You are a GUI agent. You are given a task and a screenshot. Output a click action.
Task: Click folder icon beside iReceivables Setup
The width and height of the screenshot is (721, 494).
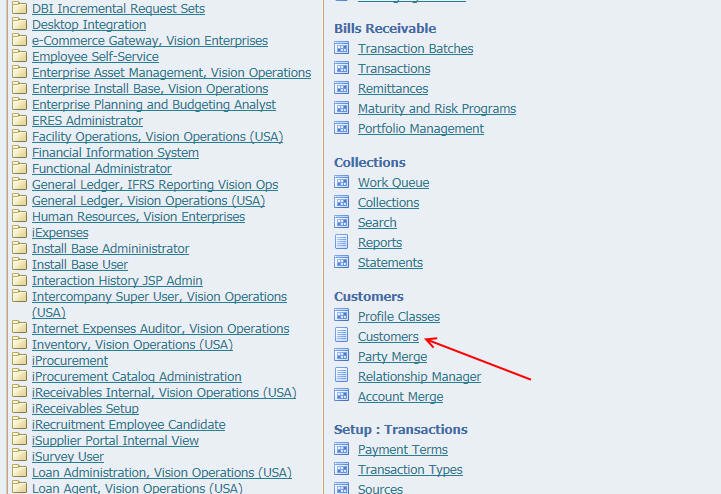click(19, 408)
